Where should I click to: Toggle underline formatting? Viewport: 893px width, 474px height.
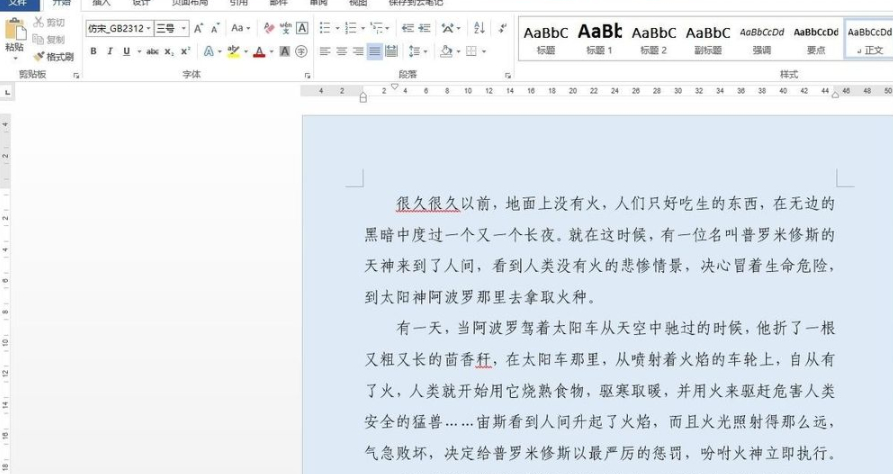pos(126,51)
